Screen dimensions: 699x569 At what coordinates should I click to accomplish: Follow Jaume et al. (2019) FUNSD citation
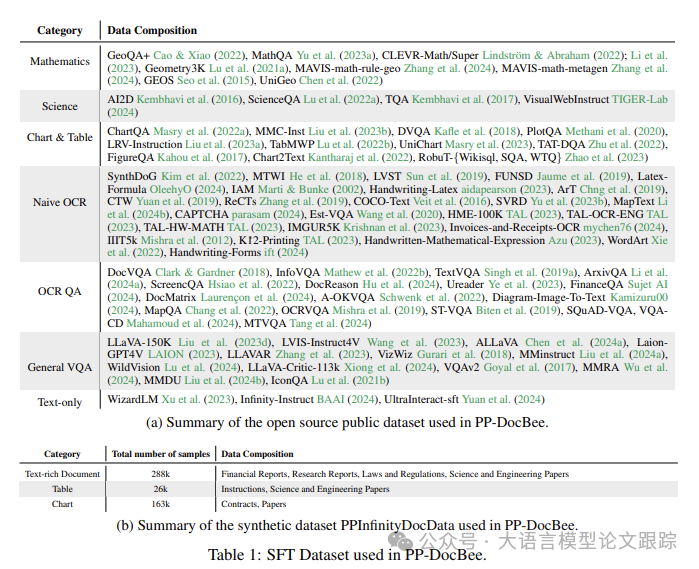(x=583, y=177)
